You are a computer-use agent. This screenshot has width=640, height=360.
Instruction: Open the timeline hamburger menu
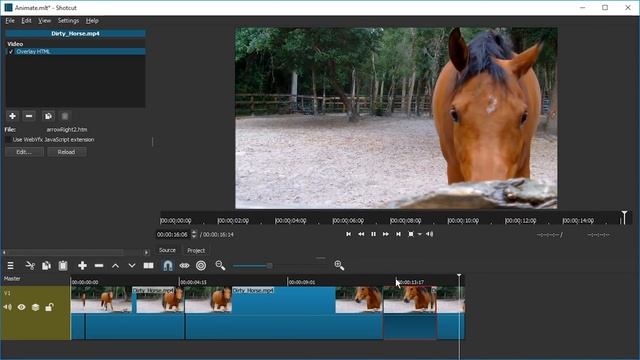(x=11, y=266)
